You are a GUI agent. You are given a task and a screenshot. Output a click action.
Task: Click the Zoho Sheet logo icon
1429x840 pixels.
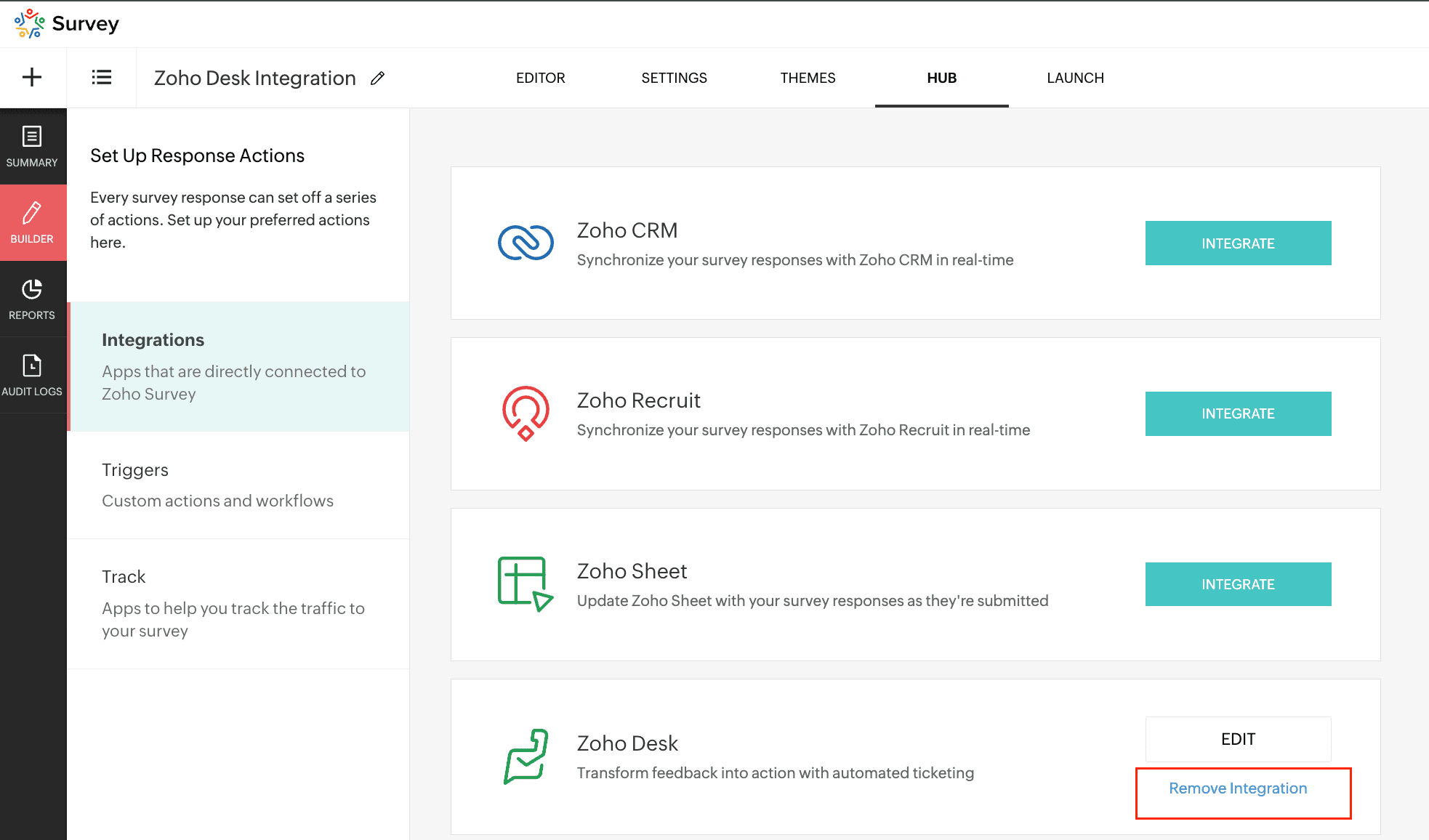point(526,584)
